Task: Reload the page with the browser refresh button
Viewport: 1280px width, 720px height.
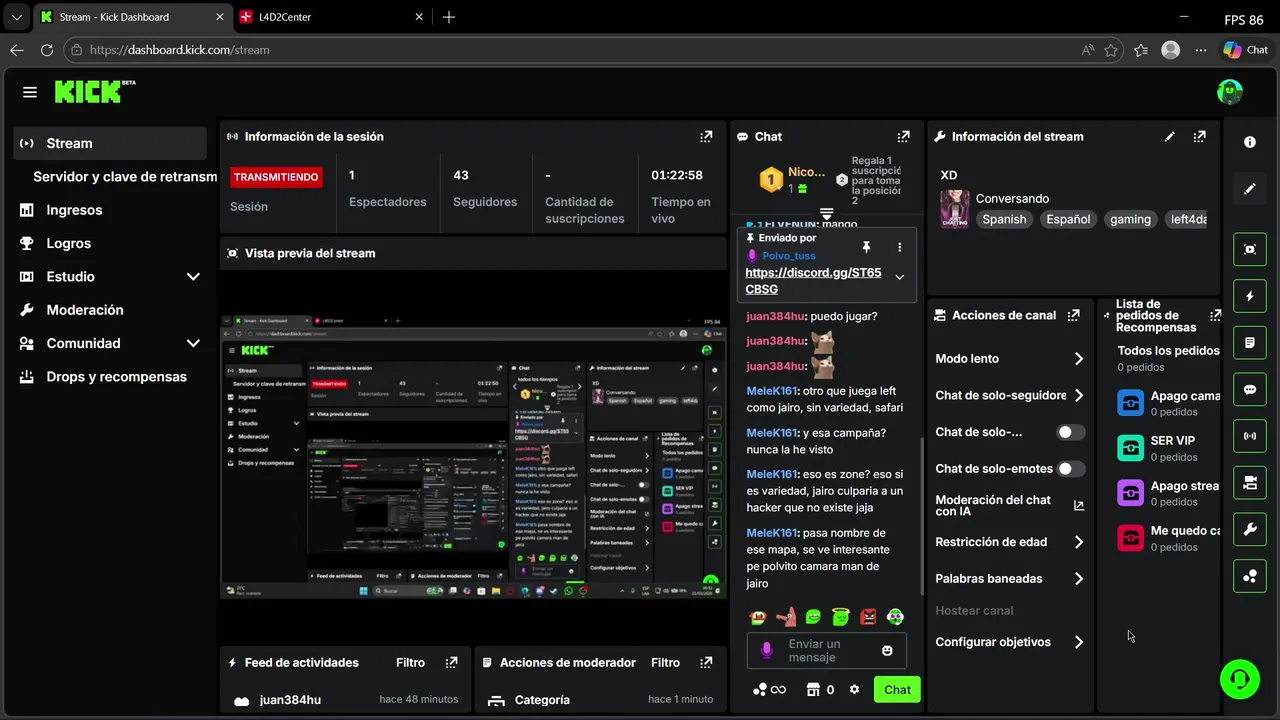Action: click(46, 50)
